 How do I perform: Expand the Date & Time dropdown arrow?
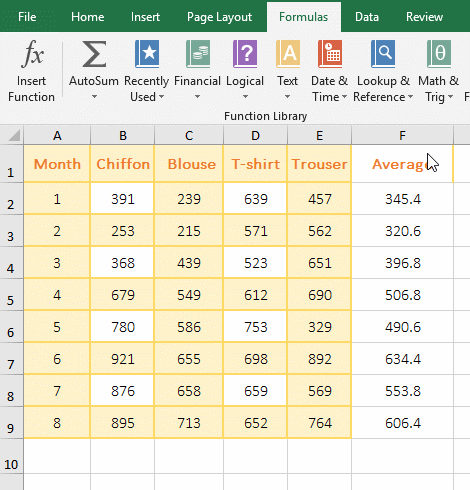click(x=344, y=97)
